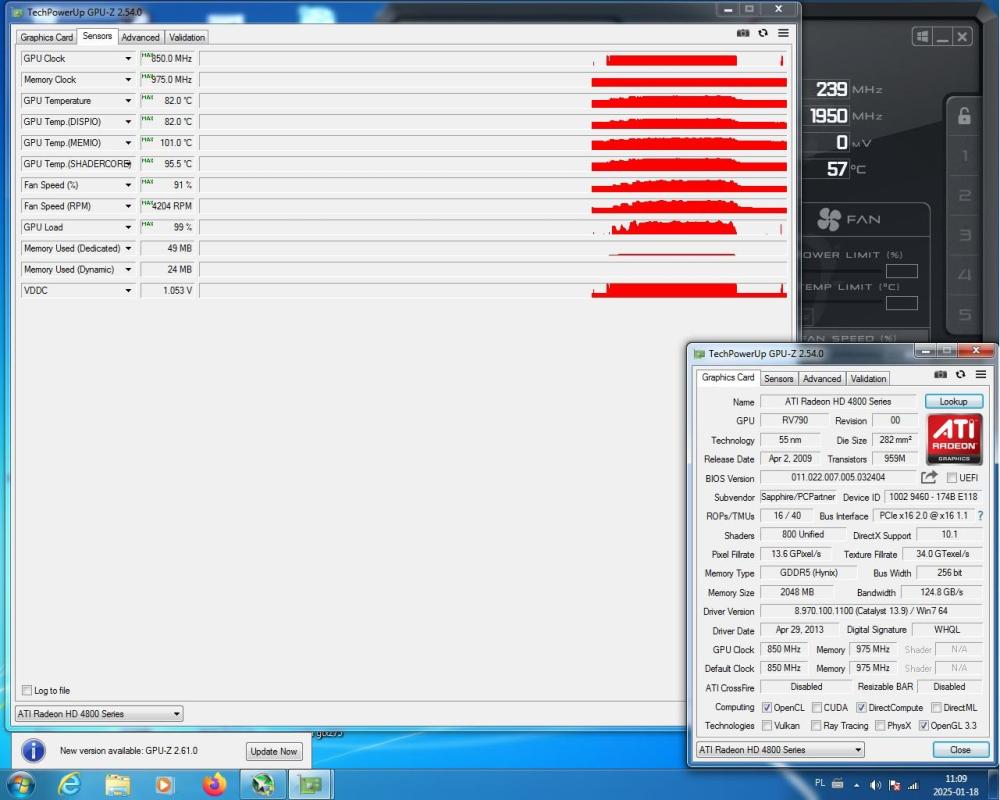The image size is (1000, 800).
Task: Open the media player taskbar icon
Action: tap(165, 784)
